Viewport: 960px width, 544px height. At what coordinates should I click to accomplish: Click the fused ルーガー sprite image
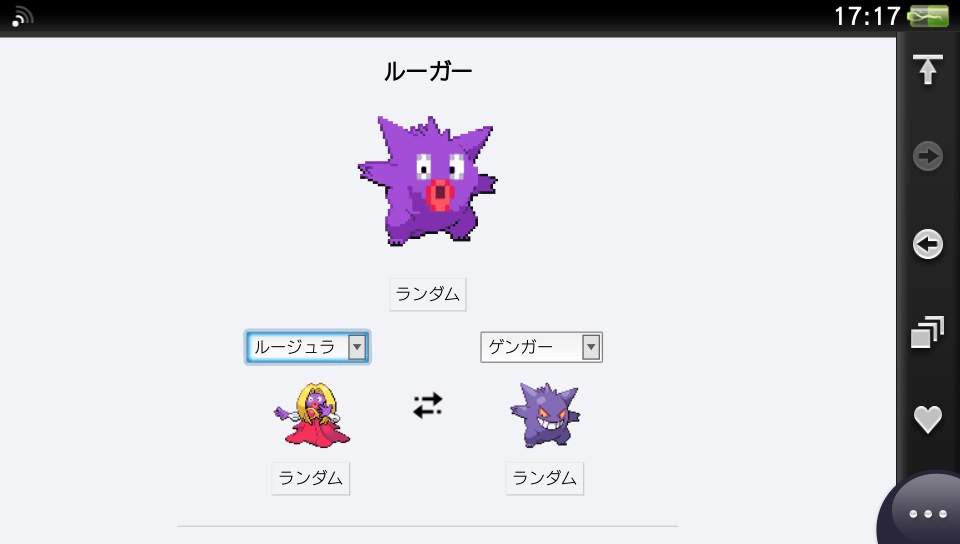pyautogui.click(x=427, y=181)
